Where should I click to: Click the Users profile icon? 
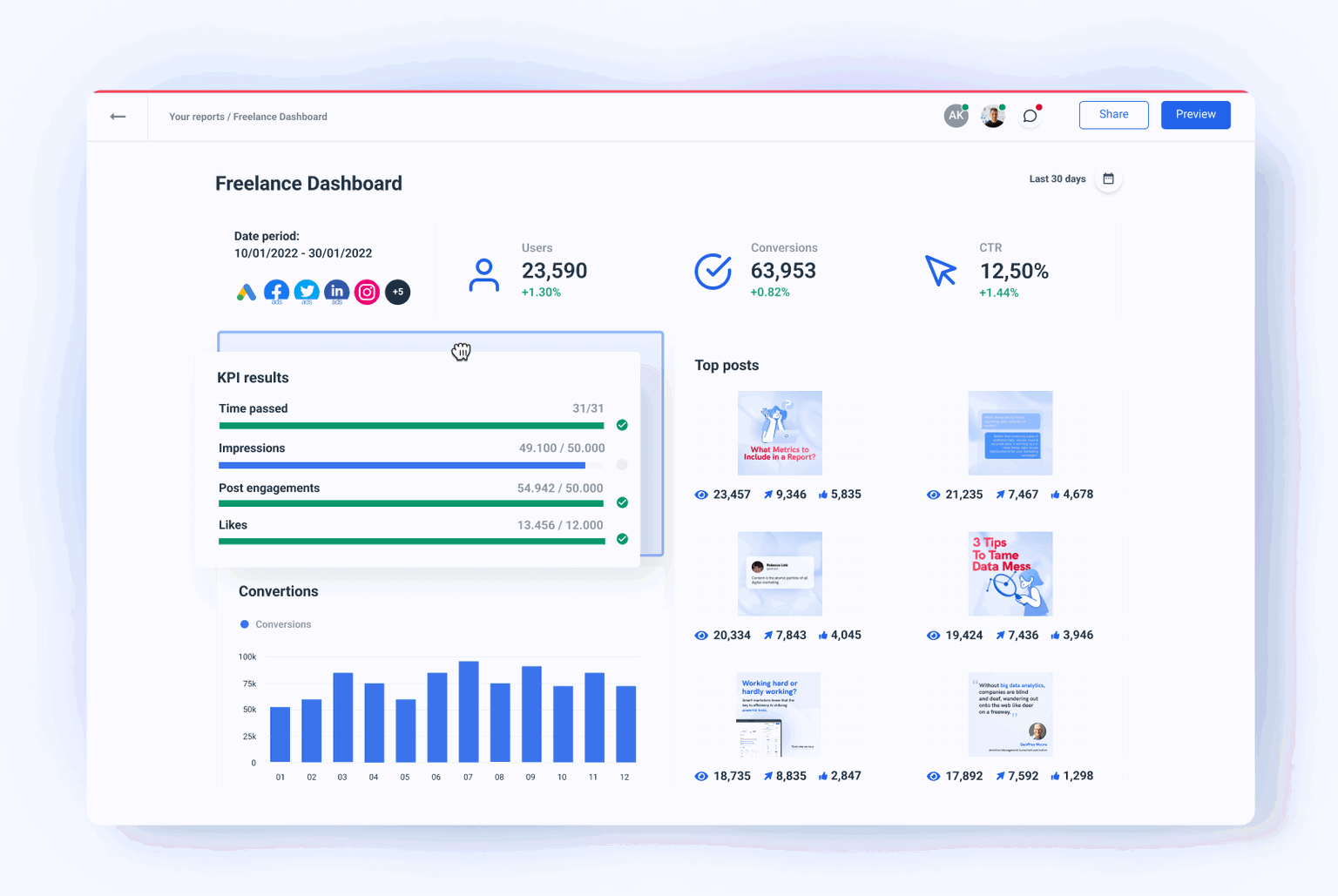(x=484, y=273)
